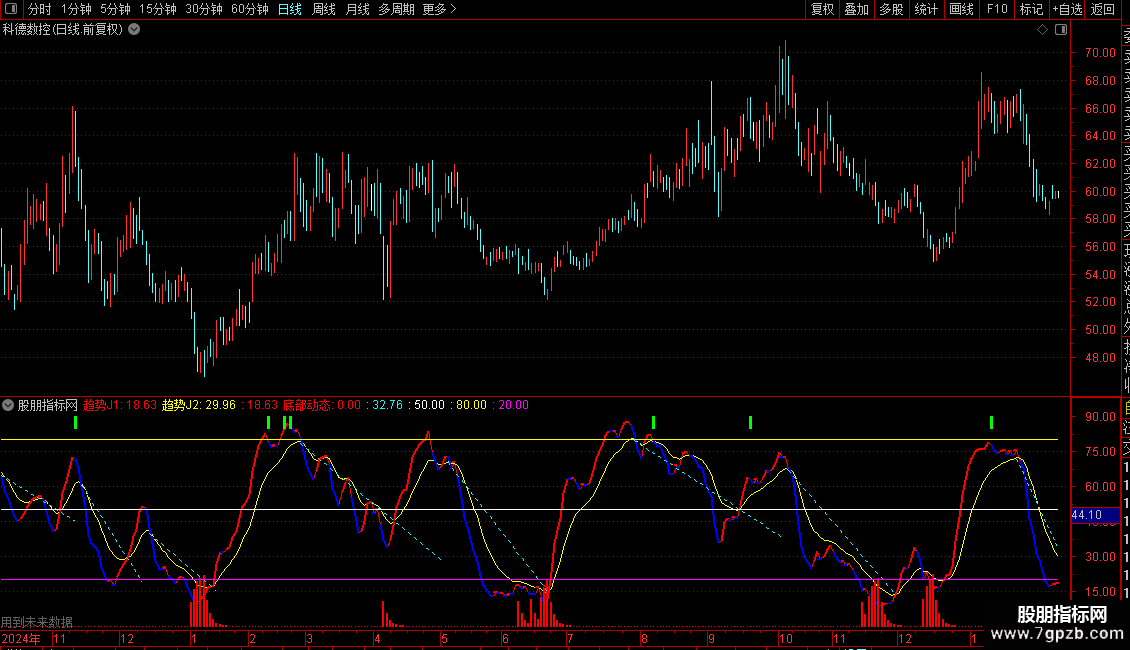Select the 分时 intraday tab
This screenshot has height=650, width=1130.
39,9
